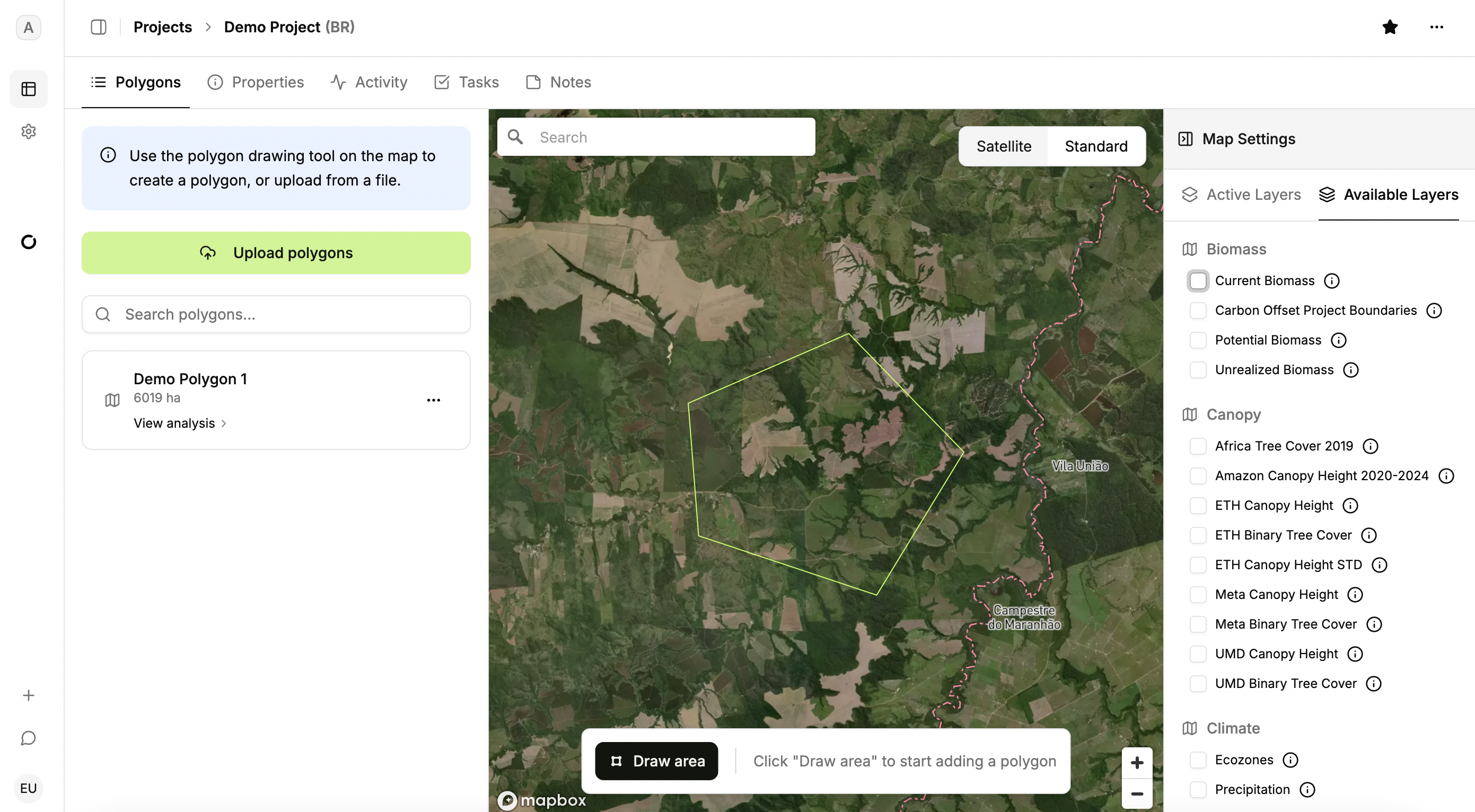Image resolution: width=1475 pixels, height=812 pixels.
Task: Open Demo Polygon 1 options menu
Action: pos(434,400)
